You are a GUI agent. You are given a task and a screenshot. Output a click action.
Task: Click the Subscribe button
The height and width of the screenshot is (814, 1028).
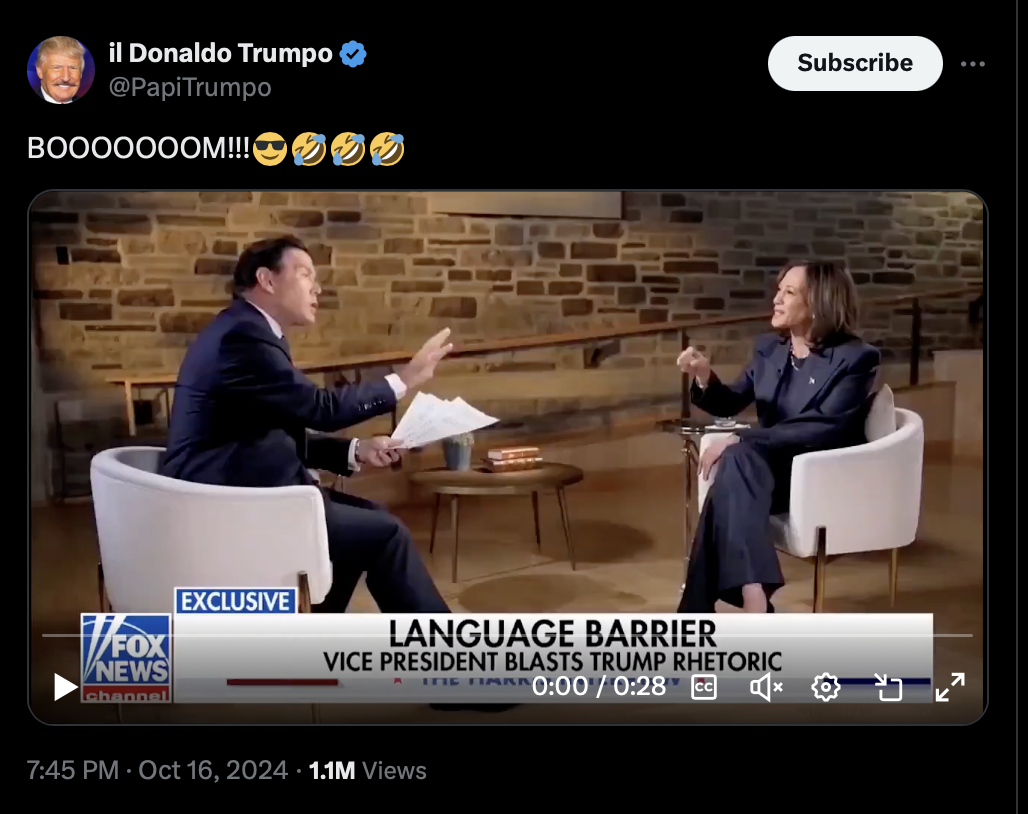[855, 63]
